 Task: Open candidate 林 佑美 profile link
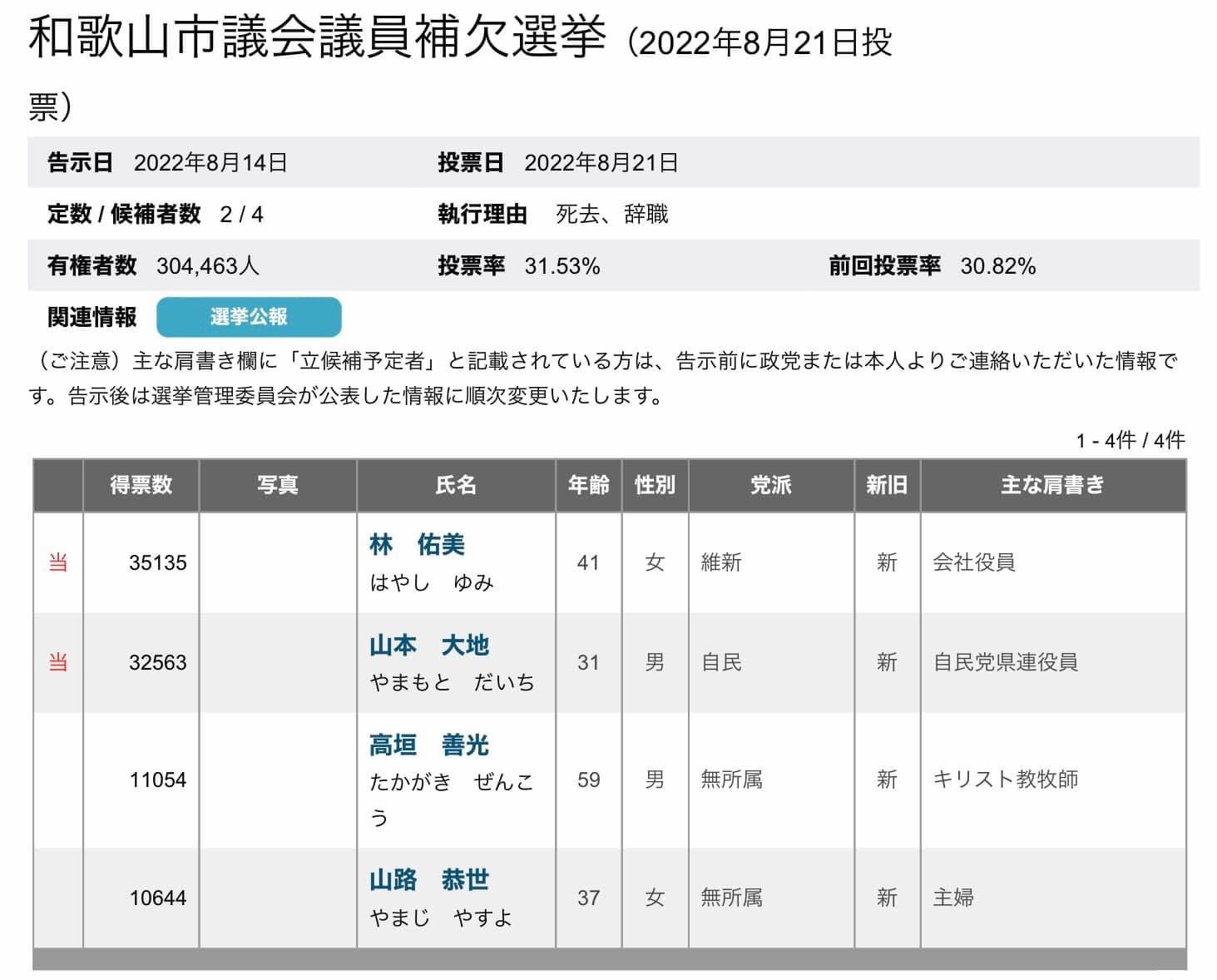click(417, 545)
